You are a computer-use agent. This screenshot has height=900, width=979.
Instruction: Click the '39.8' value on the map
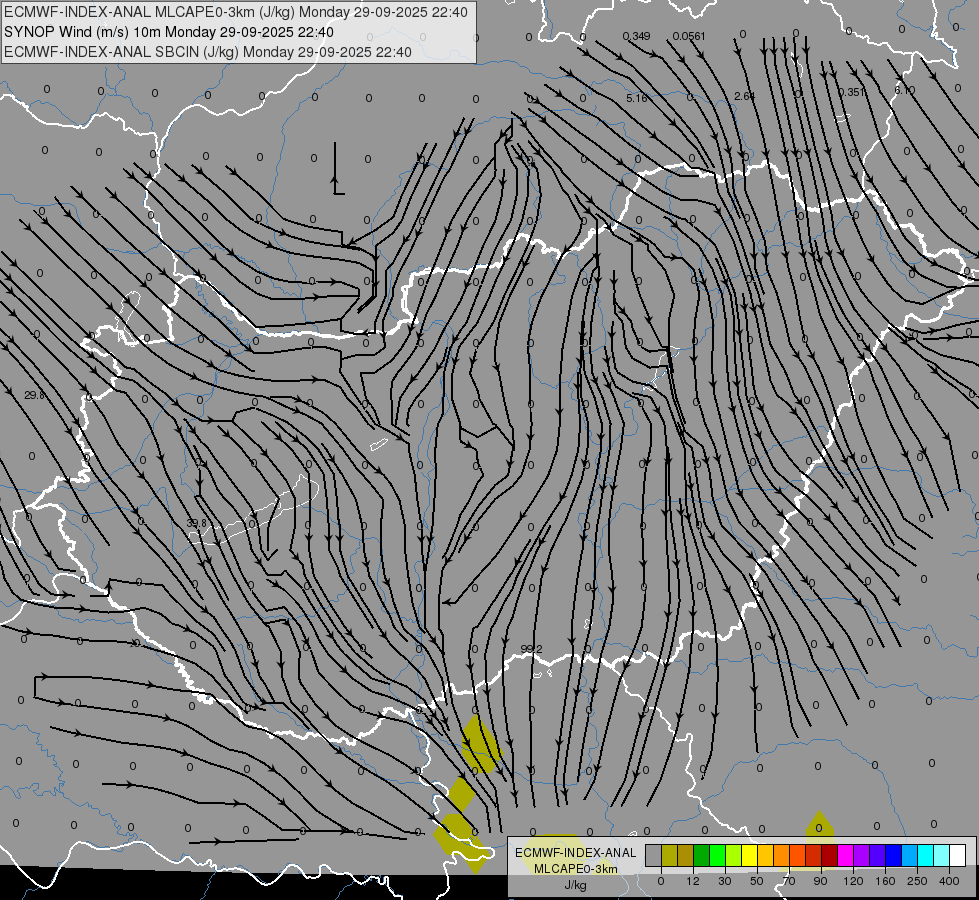pos(196,523)
